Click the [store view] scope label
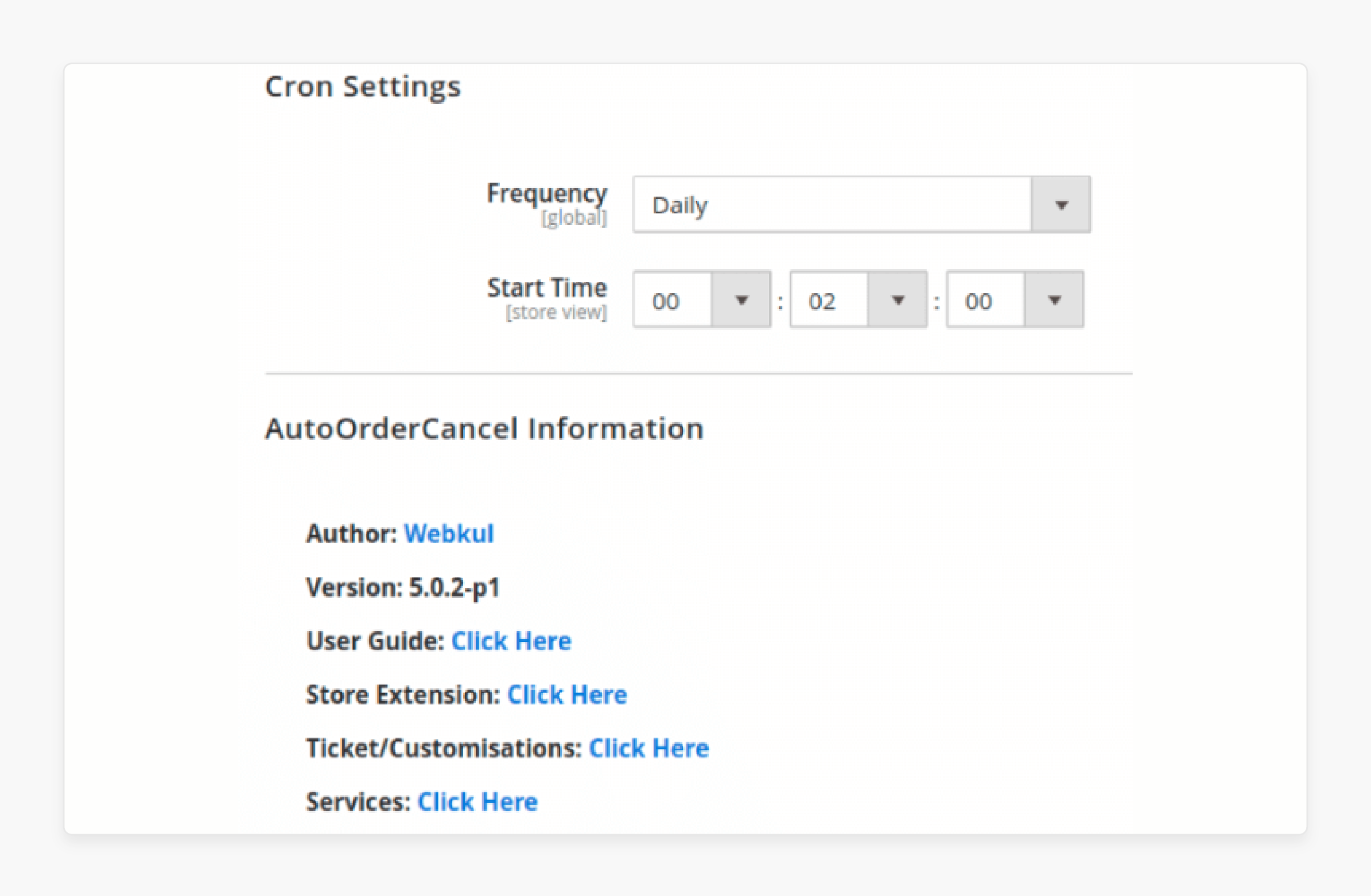Image resolution: width=1371 pixels, height=896 pixels. pos(557,312)
